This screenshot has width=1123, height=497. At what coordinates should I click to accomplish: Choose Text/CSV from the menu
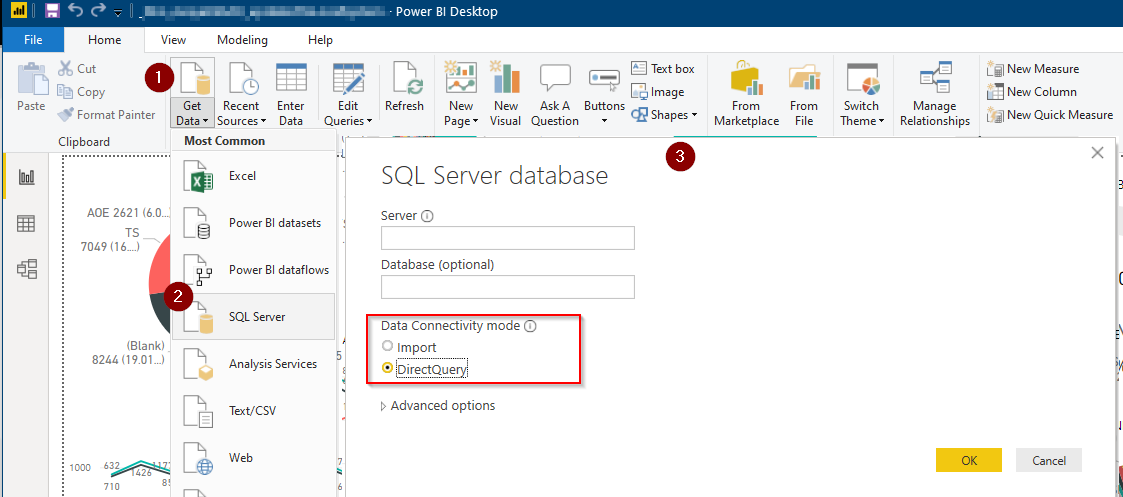[254, 411]
